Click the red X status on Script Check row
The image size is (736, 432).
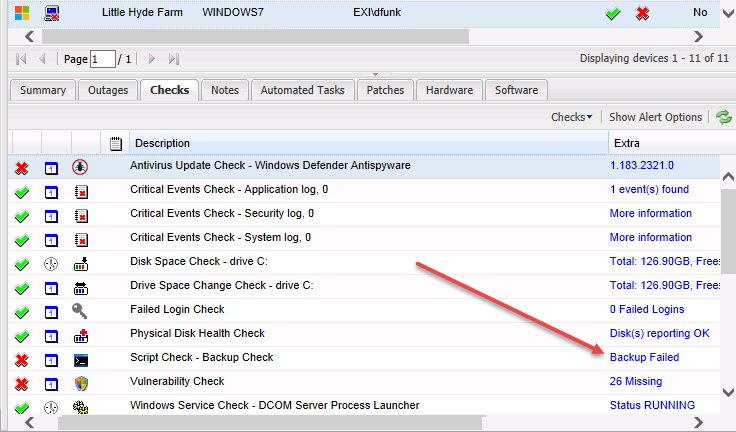[21, 358]
